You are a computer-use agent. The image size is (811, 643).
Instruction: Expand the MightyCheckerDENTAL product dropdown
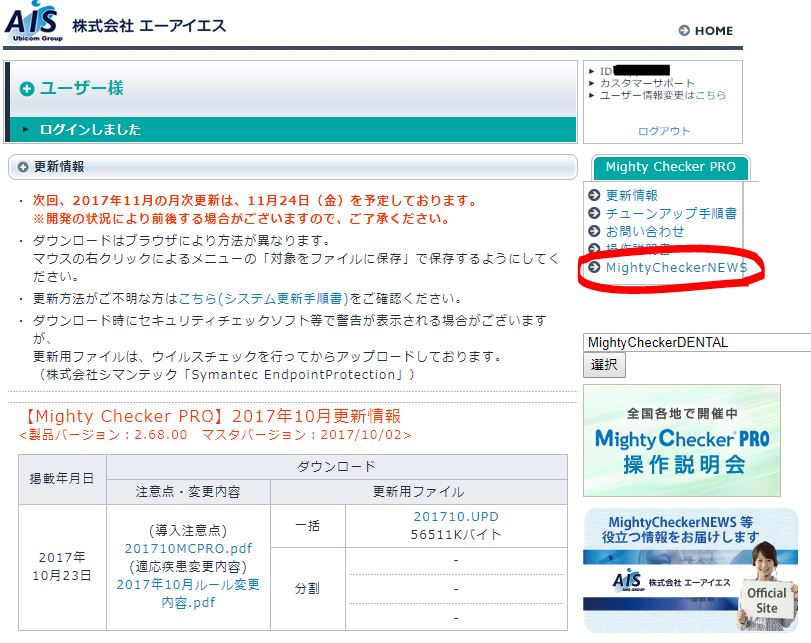pos(696,342)
